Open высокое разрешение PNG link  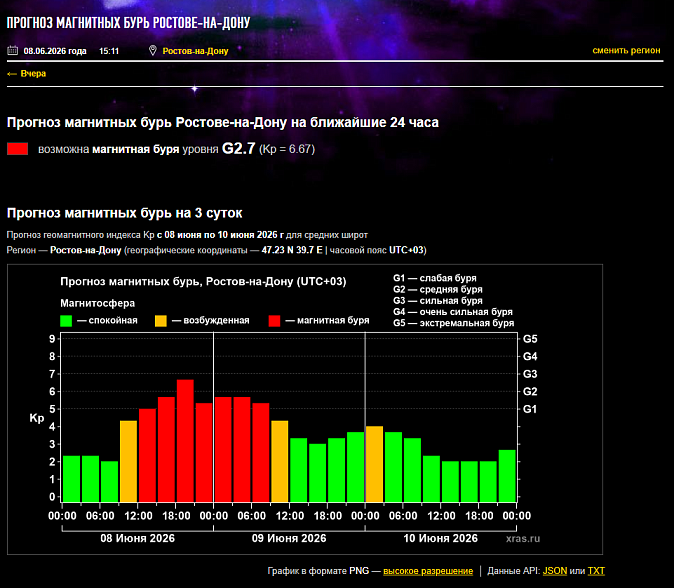point(428,571)
